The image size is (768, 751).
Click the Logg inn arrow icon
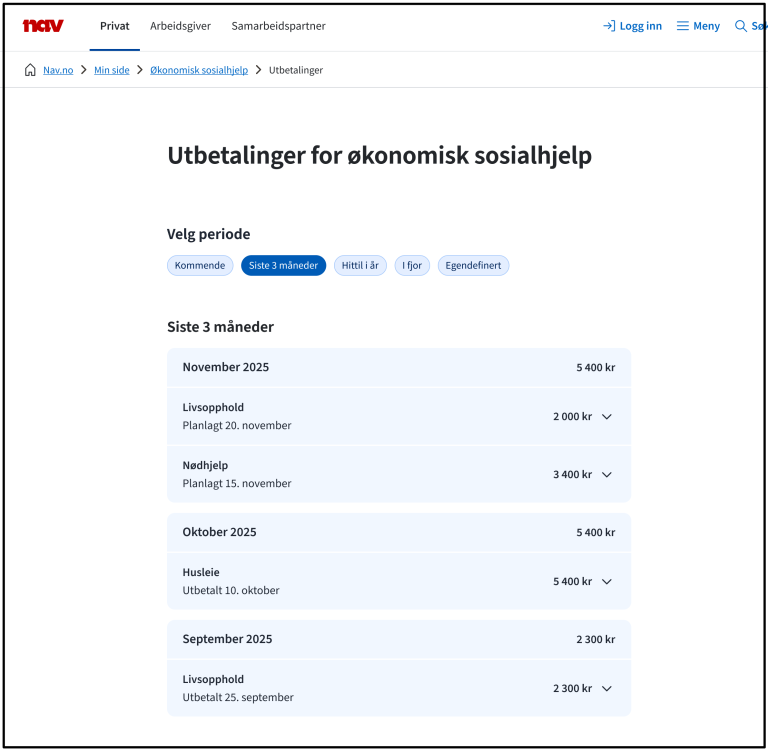(608, 26)
